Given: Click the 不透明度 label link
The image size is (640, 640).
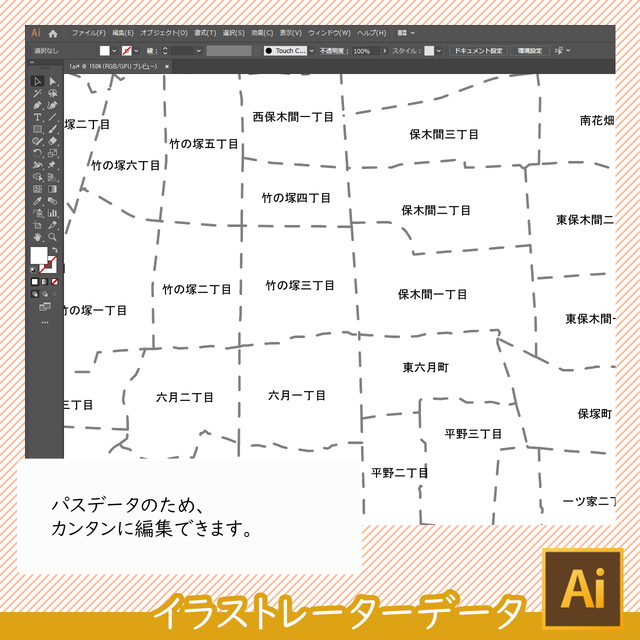Looking at the screenshot, I should click(x=333, y=51).
